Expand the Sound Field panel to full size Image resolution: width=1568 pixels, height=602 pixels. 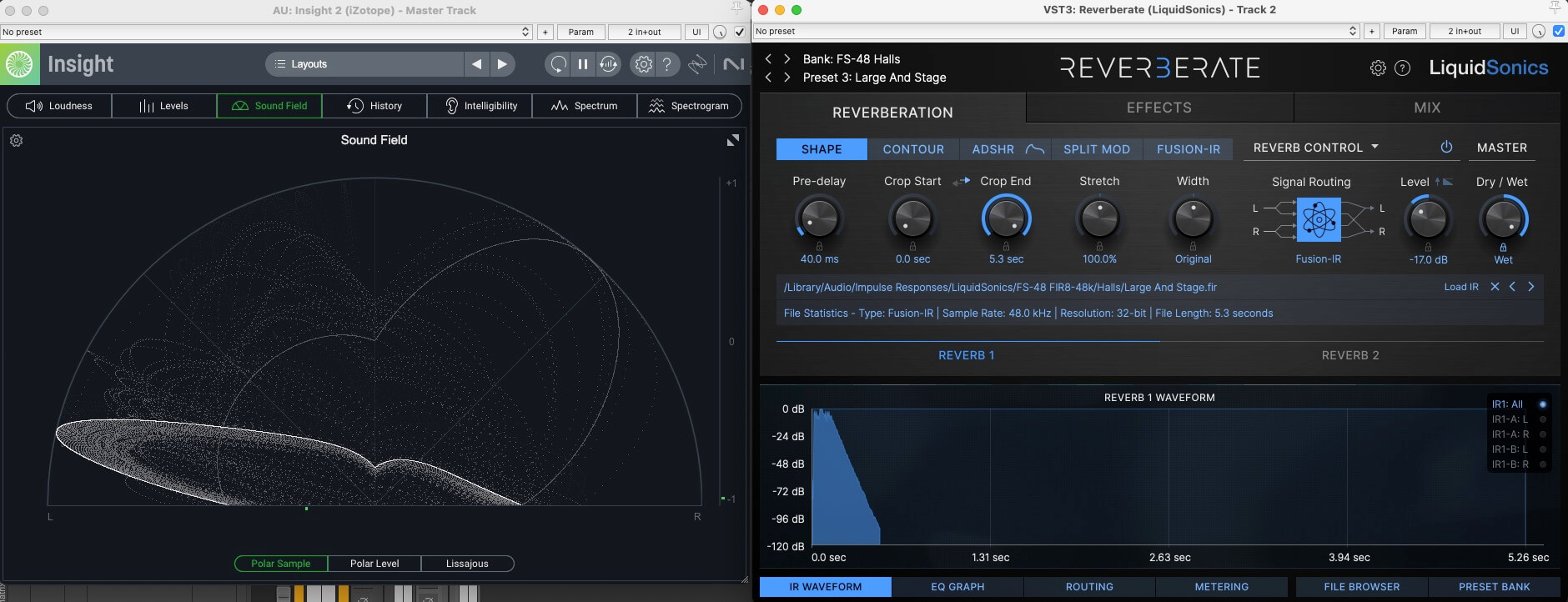tap(732, 140)
